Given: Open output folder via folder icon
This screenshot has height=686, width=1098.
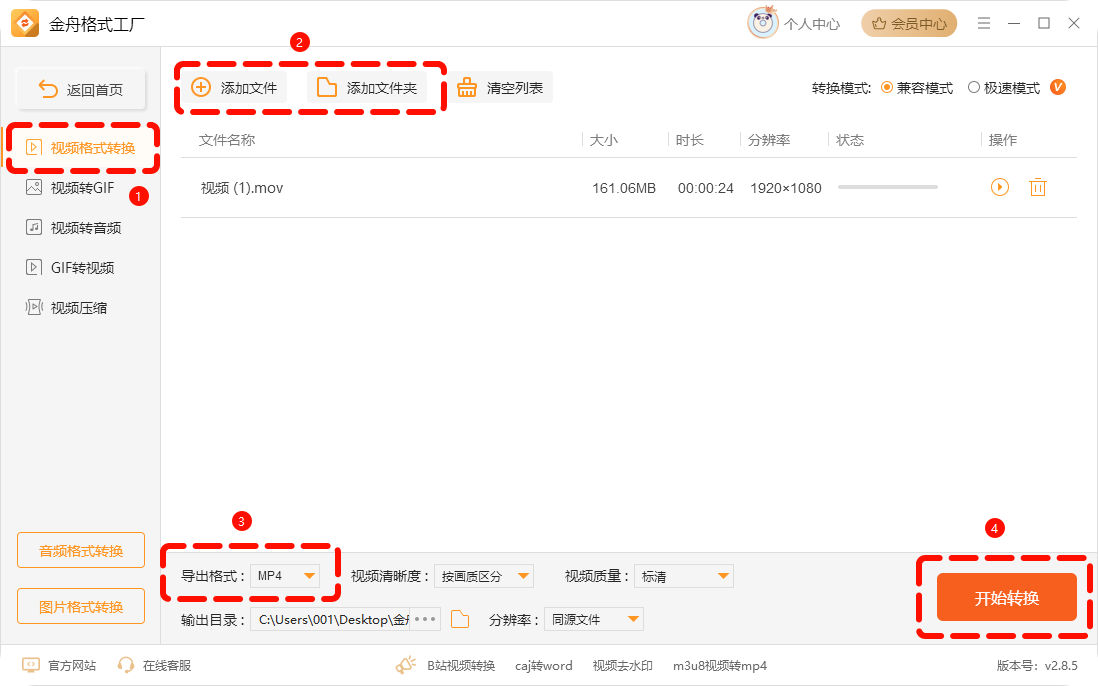Looking at the screenshot, I should (460, 620).
